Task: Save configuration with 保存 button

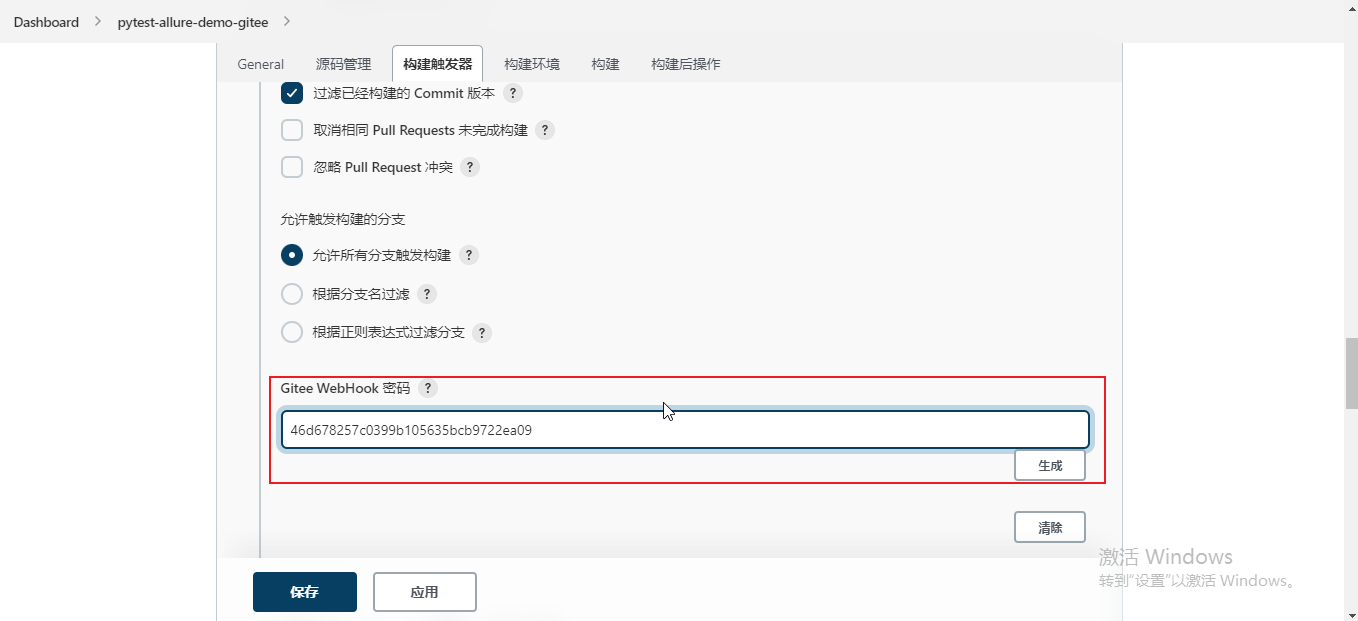Action: point(305,592)
